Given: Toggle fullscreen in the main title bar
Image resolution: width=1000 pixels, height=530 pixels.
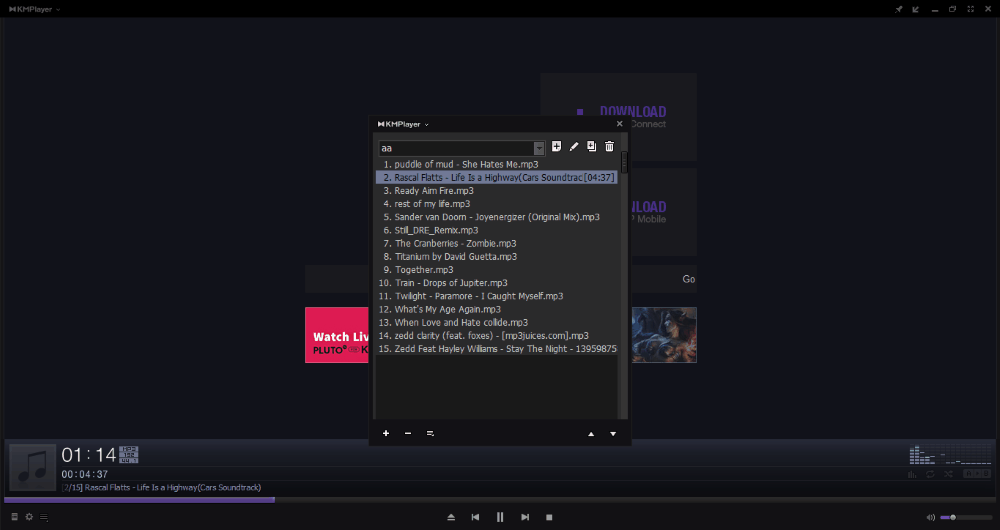Looking at the screenshot, I should [x=971, y=9].
